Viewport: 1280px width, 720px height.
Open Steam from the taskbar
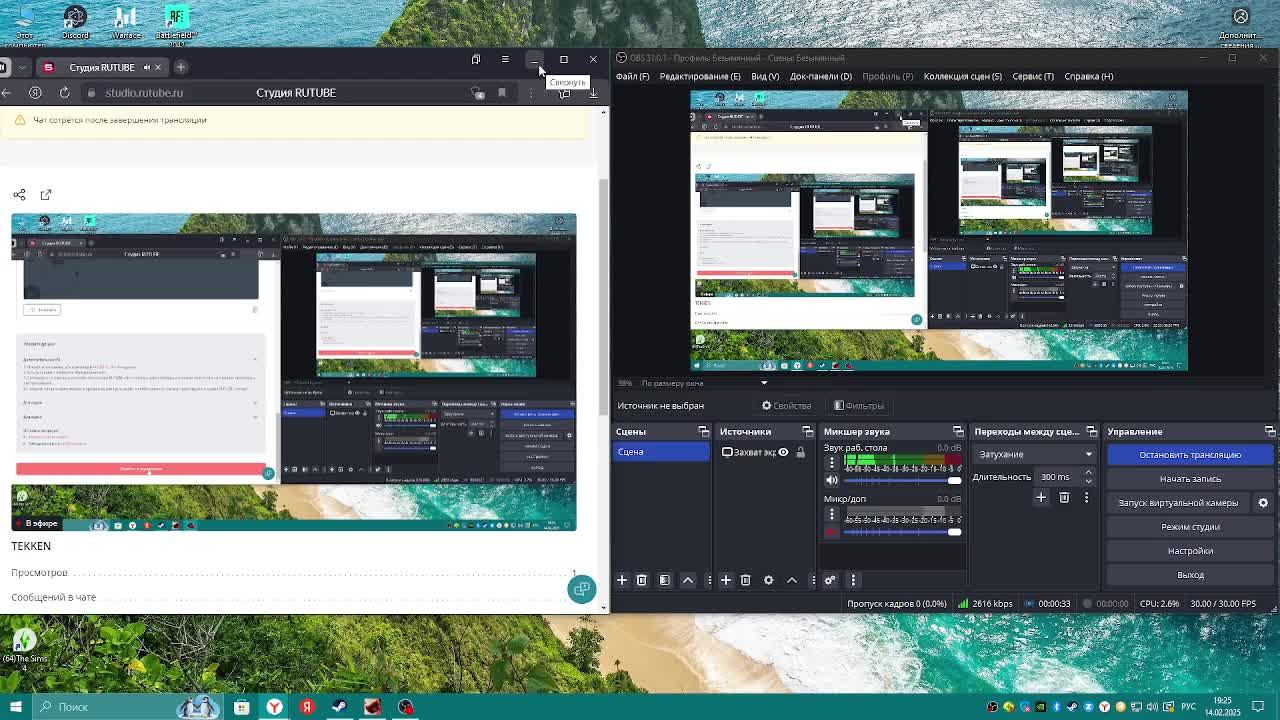coord(340,707)
